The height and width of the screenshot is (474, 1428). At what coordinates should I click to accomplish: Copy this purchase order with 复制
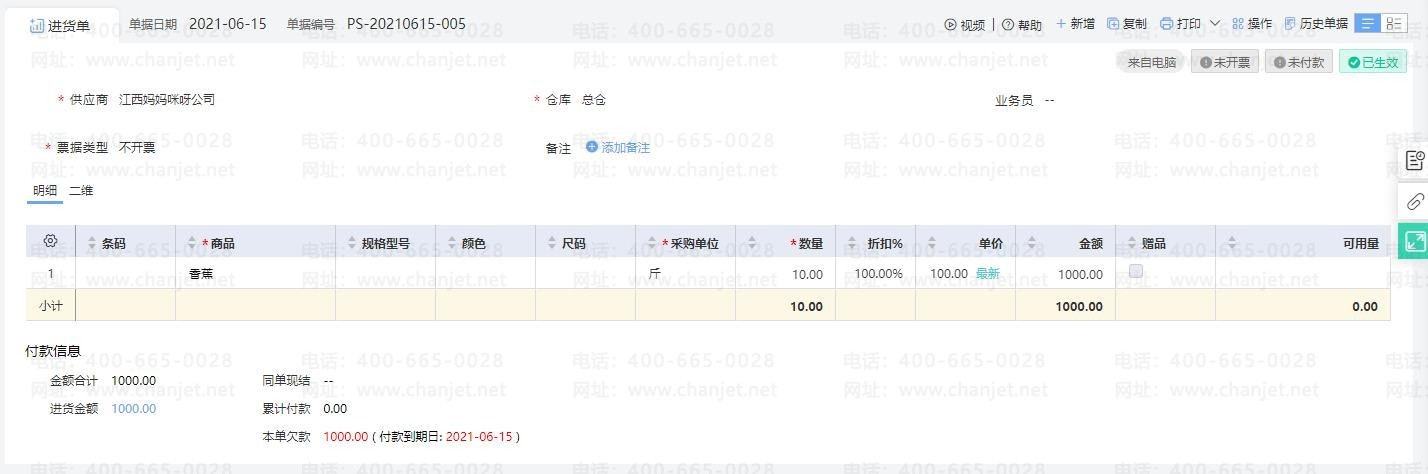click(1127, 24)
